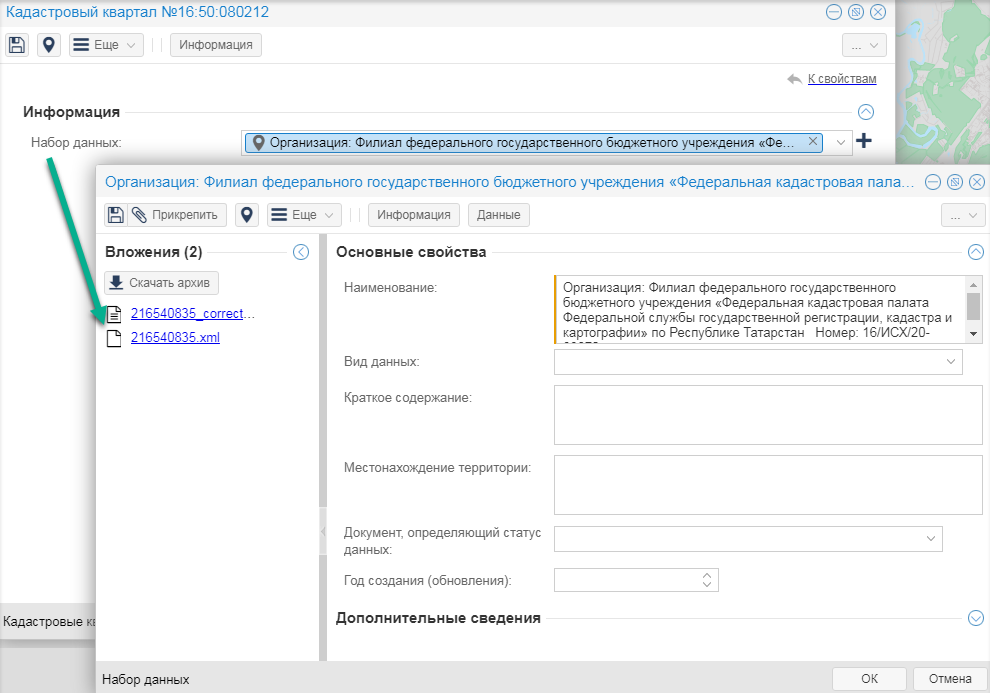Remove the organization tag from Набор данных field
Screen dimensions: 990x693
813,141
